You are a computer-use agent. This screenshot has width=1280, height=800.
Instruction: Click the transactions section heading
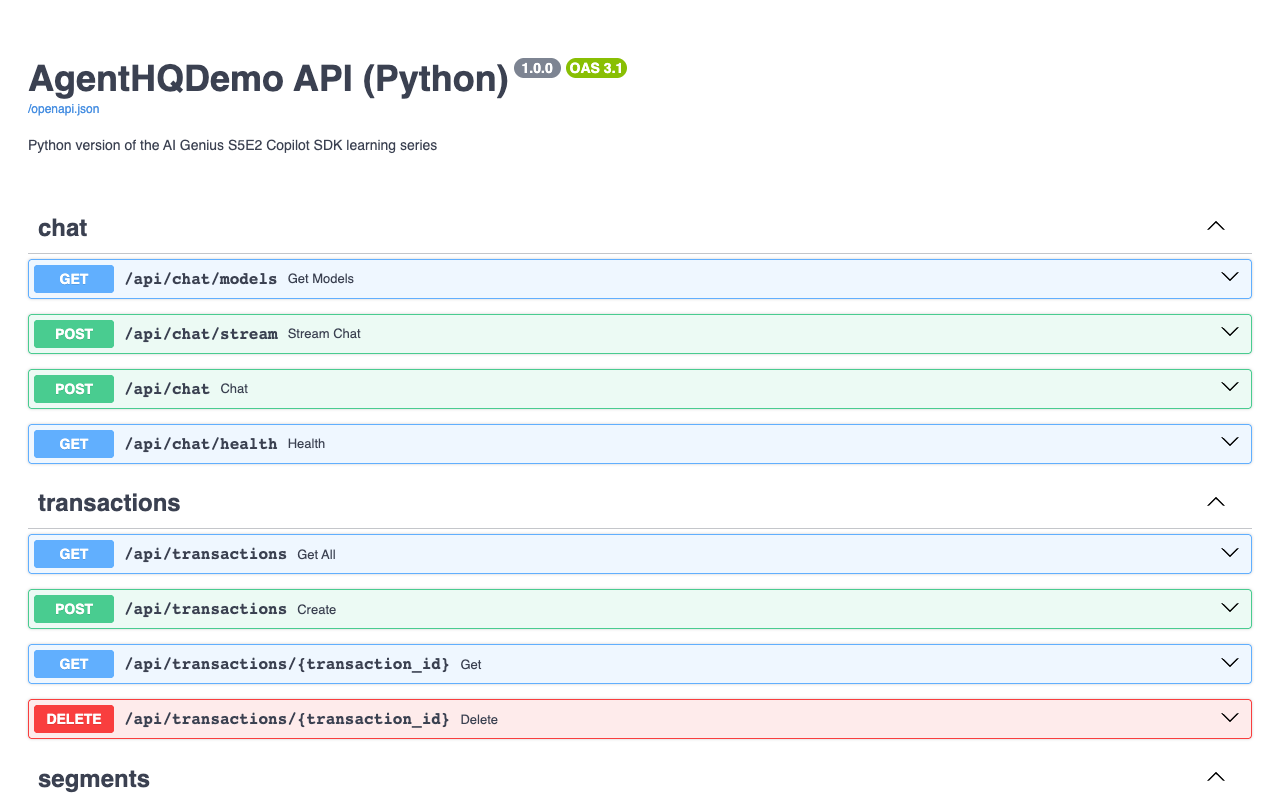point(109,503)
